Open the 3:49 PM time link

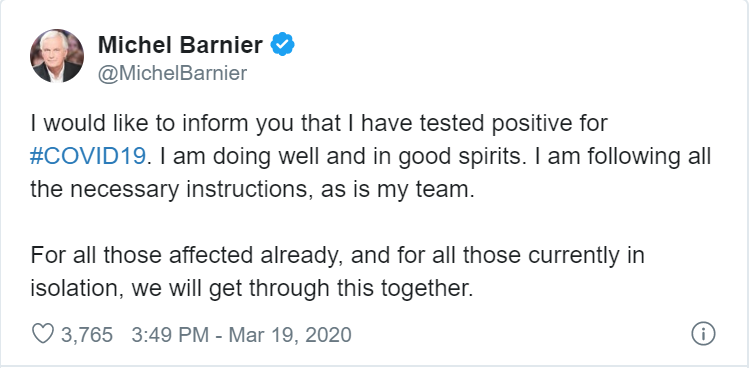coord(170,334)
